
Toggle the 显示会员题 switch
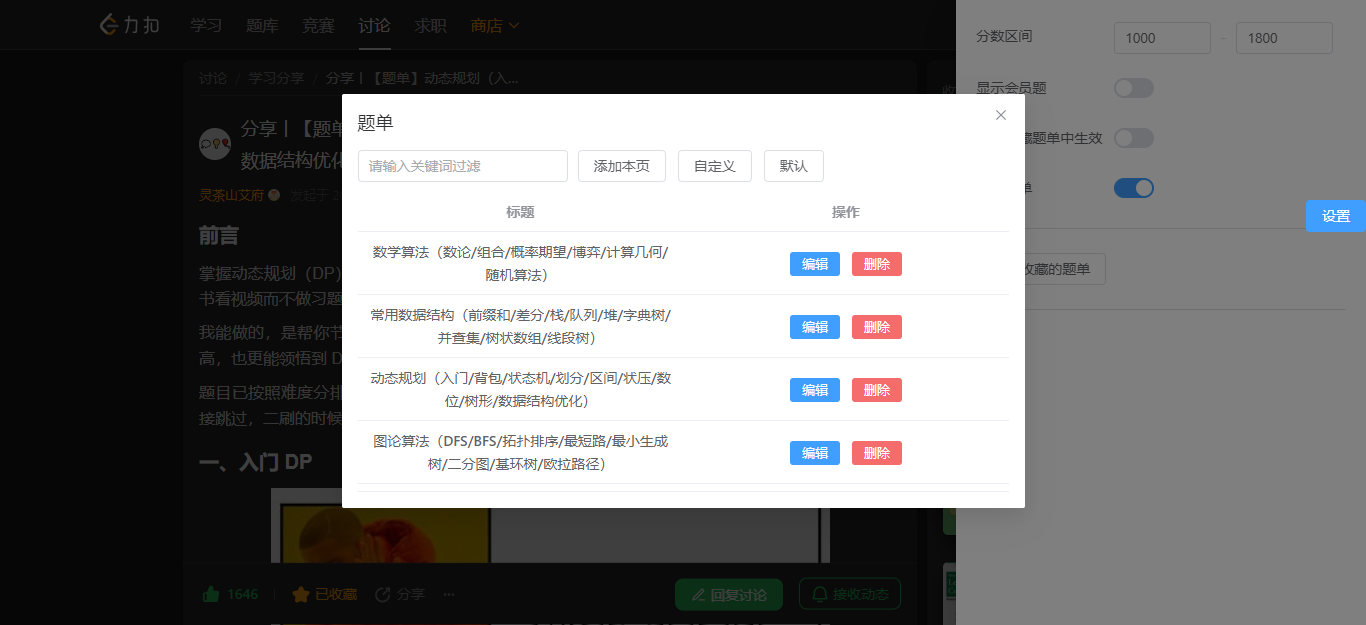1134,88
